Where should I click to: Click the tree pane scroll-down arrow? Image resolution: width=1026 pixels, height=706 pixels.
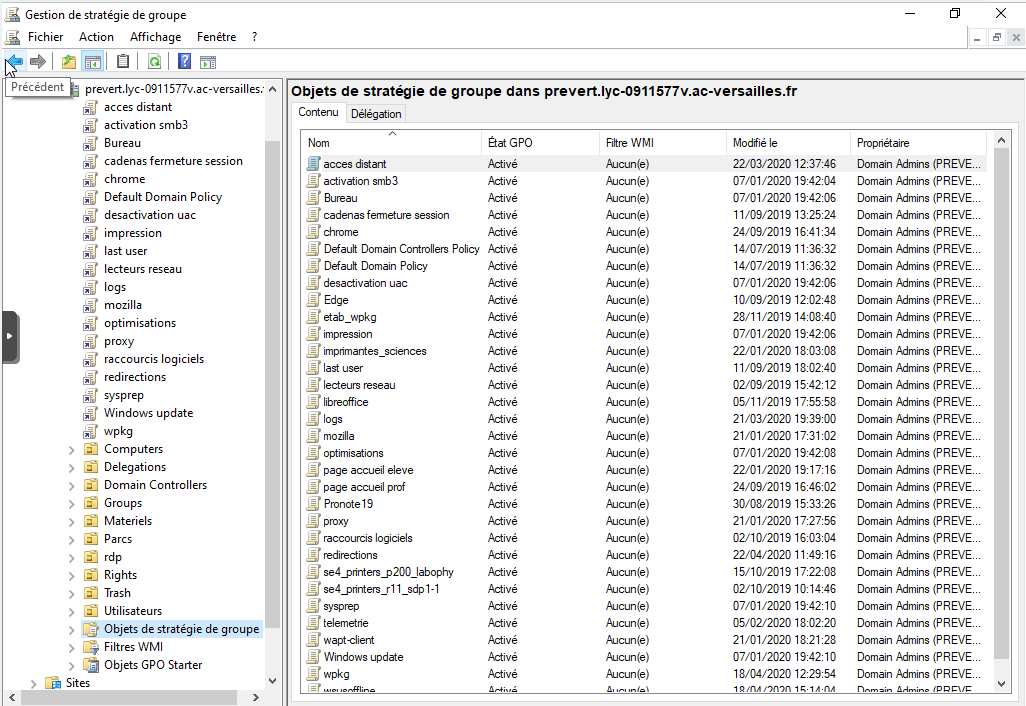(x=272, y=680)
